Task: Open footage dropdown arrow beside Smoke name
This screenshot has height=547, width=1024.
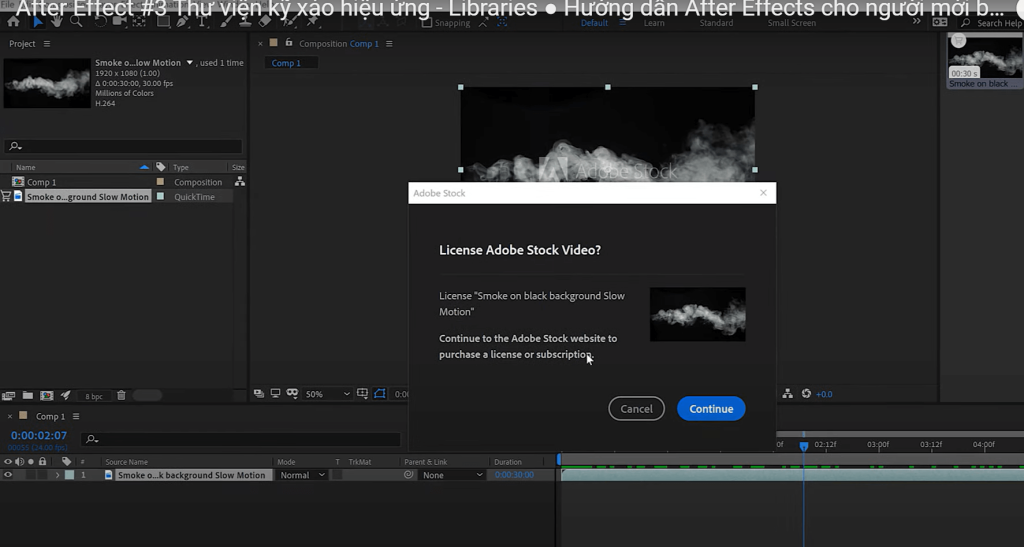Action: point(189,63)
